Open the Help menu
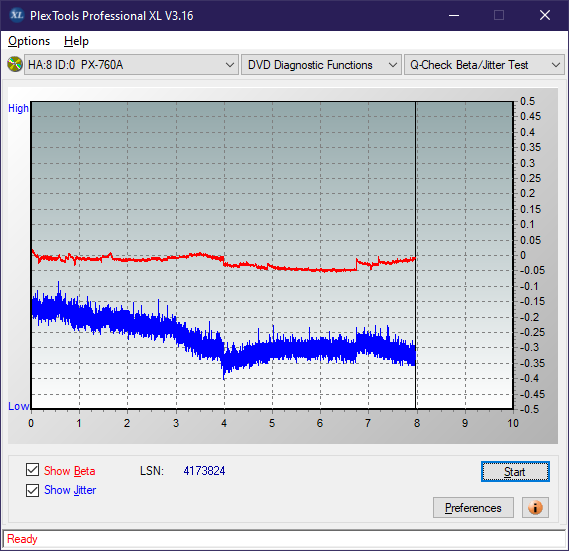The image size is (569, 551). [76, 41]
